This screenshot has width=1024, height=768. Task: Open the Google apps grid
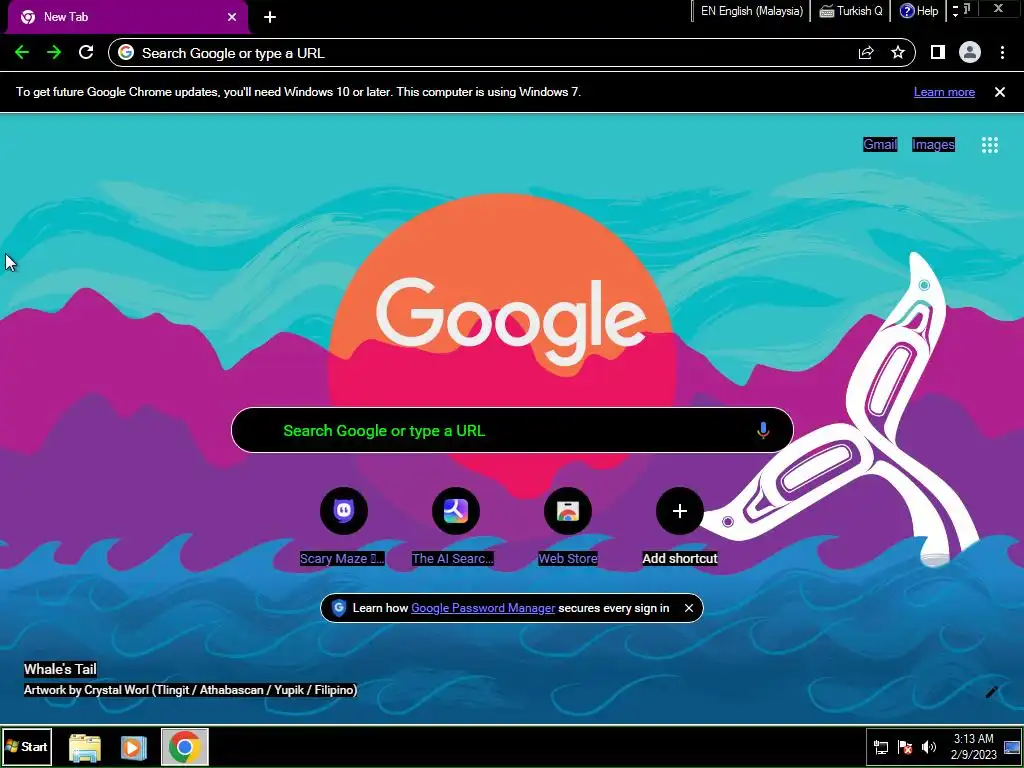coord(990,145)
